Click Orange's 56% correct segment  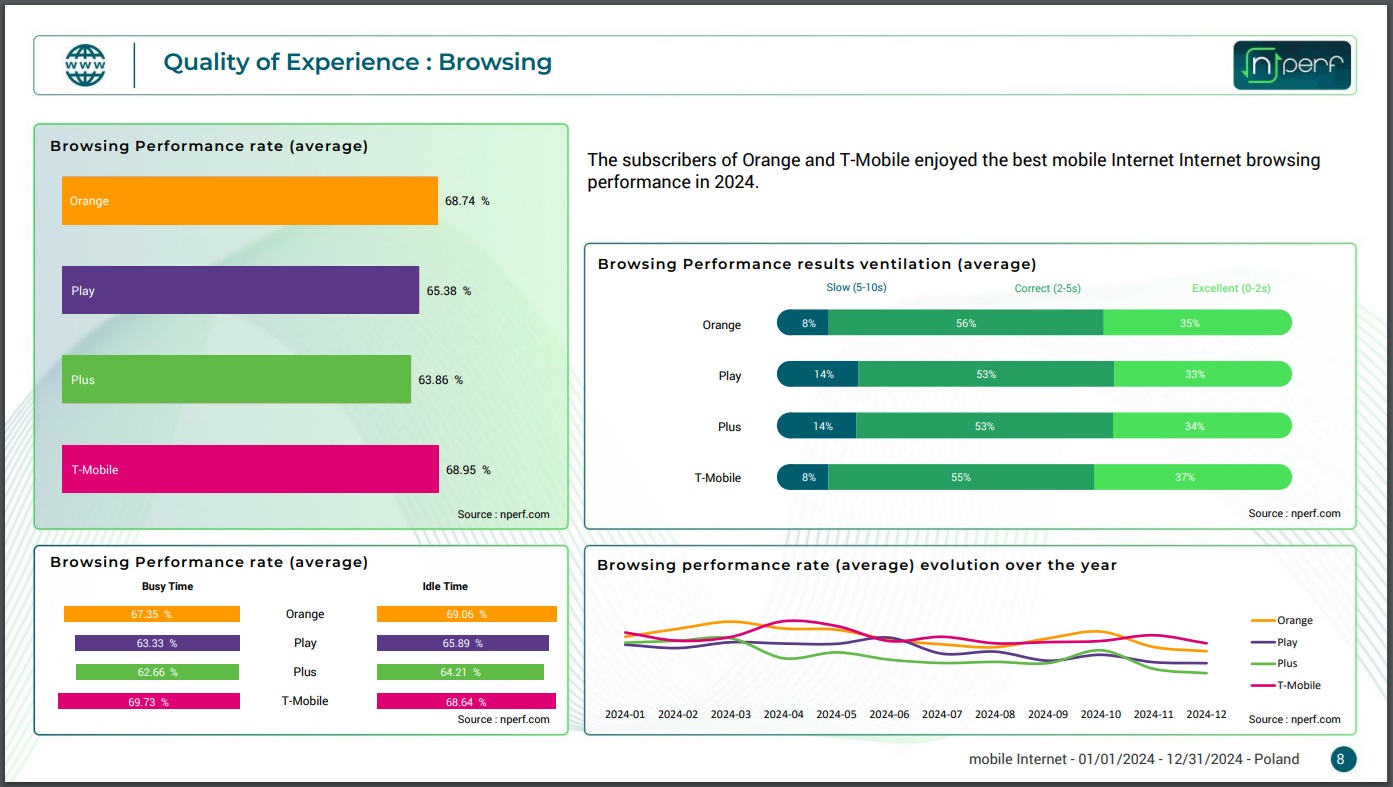[x=966, y=323]
